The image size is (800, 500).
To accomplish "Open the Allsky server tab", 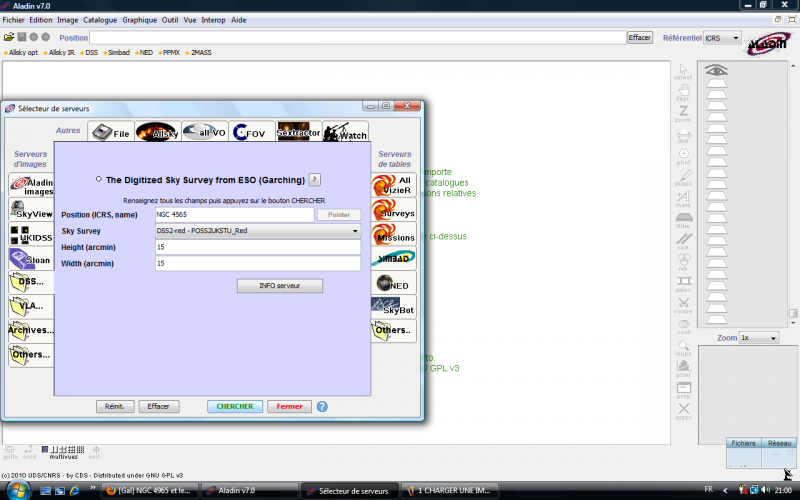I will tap(158, 132).
